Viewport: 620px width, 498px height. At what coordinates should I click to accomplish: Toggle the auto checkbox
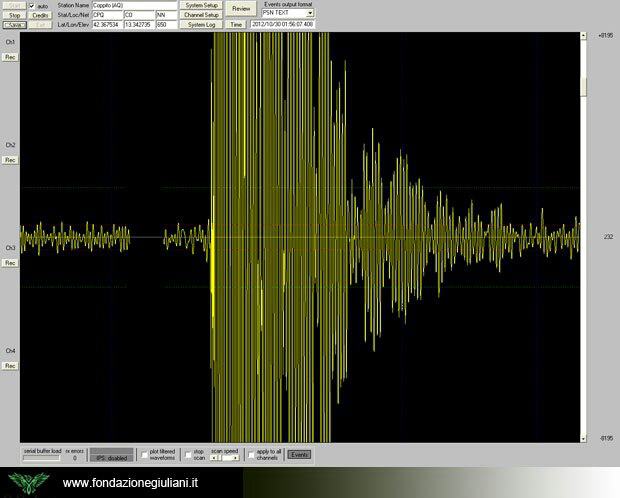coord(32,6)
